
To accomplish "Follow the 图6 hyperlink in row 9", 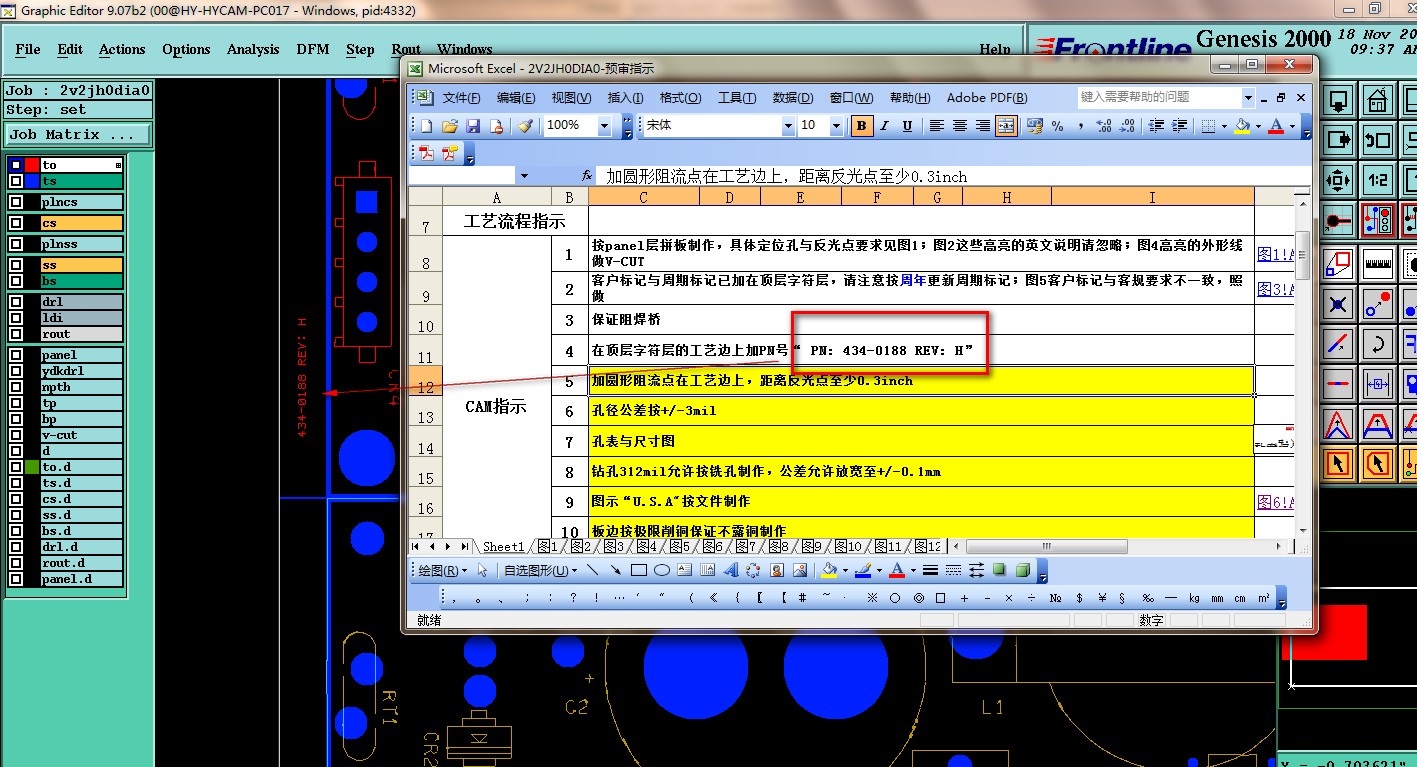I will click(1275, 502).
